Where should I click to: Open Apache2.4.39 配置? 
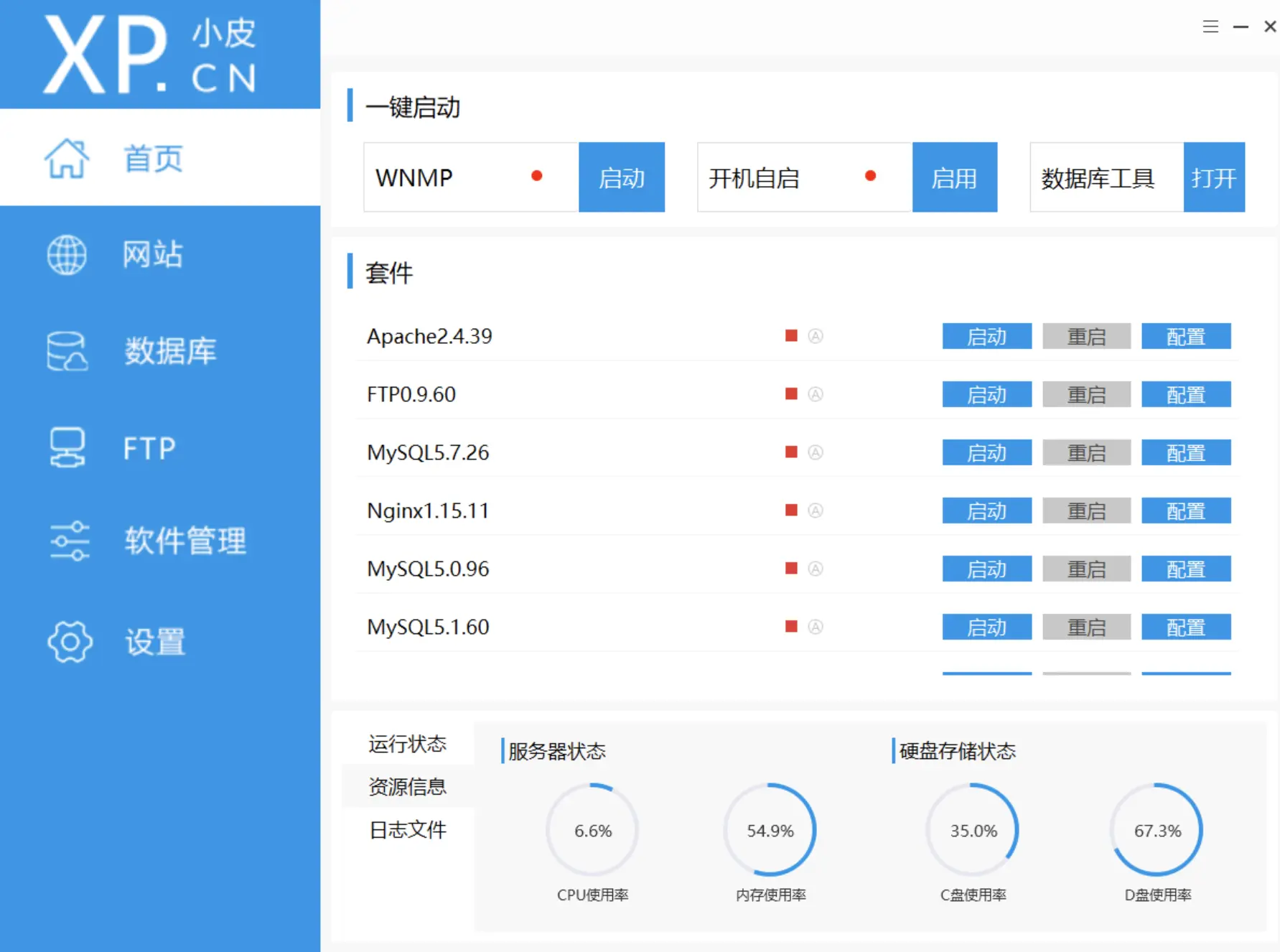[1186, 336]
